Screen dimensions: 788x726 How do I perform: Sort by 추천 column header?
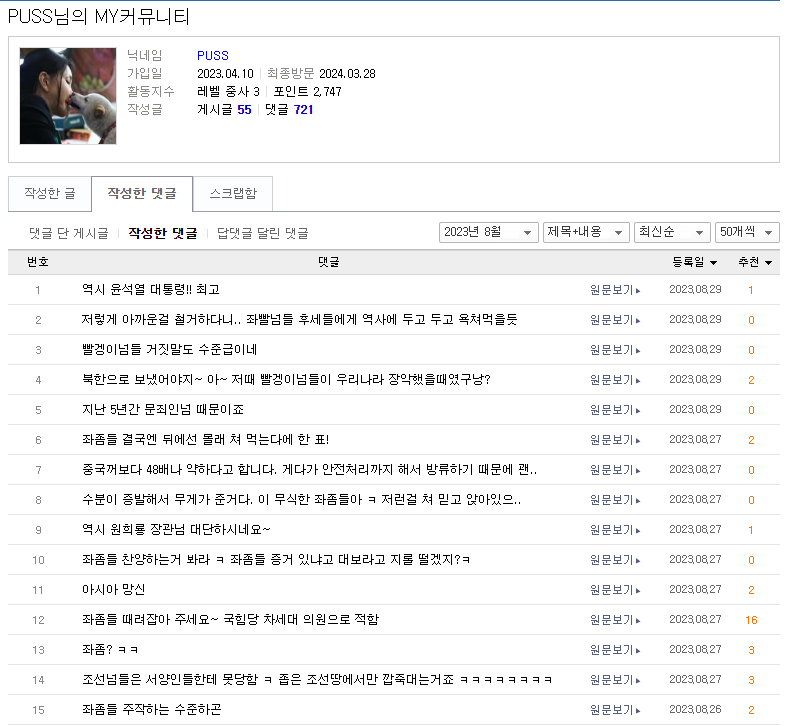coord(754,262)
